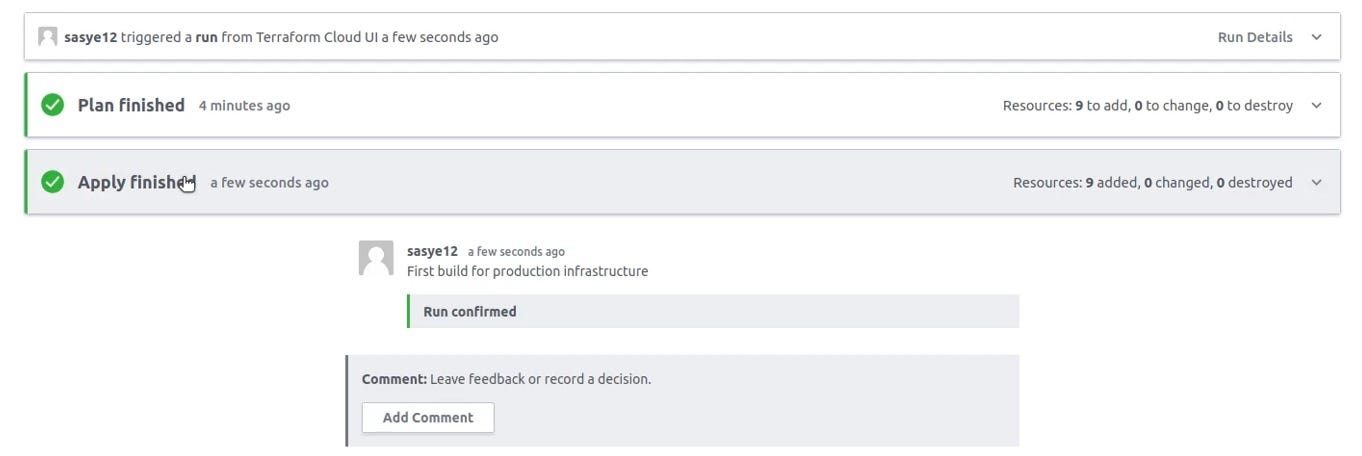Expand the Plan finished section chevron
The image size is (1362, 456).
pyautogui.click(x=1316, y=105)
